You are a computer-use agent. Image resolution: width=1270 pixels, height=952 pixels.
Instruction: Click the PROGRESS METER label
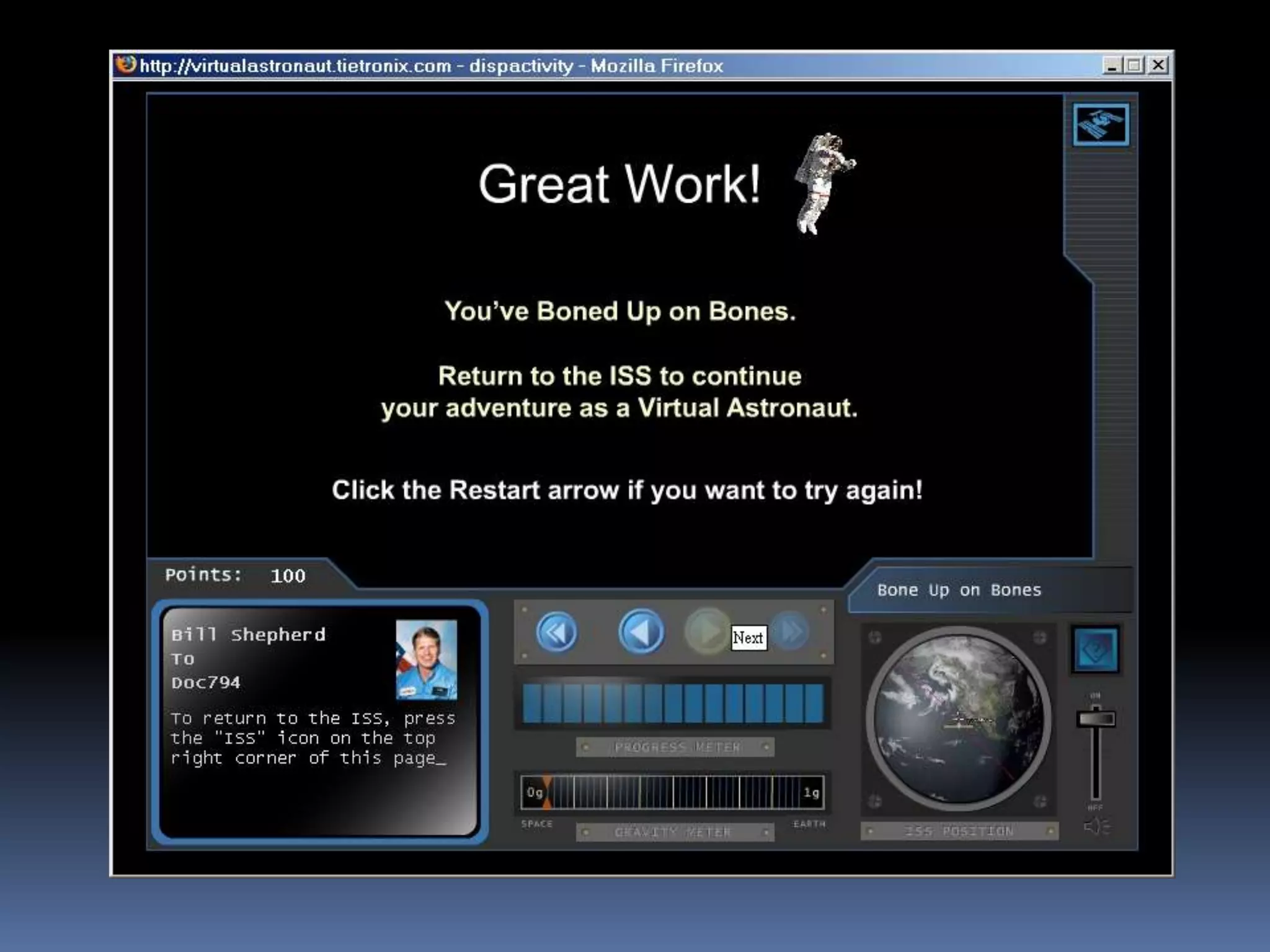pyautogui.click(x=677, y=747)
